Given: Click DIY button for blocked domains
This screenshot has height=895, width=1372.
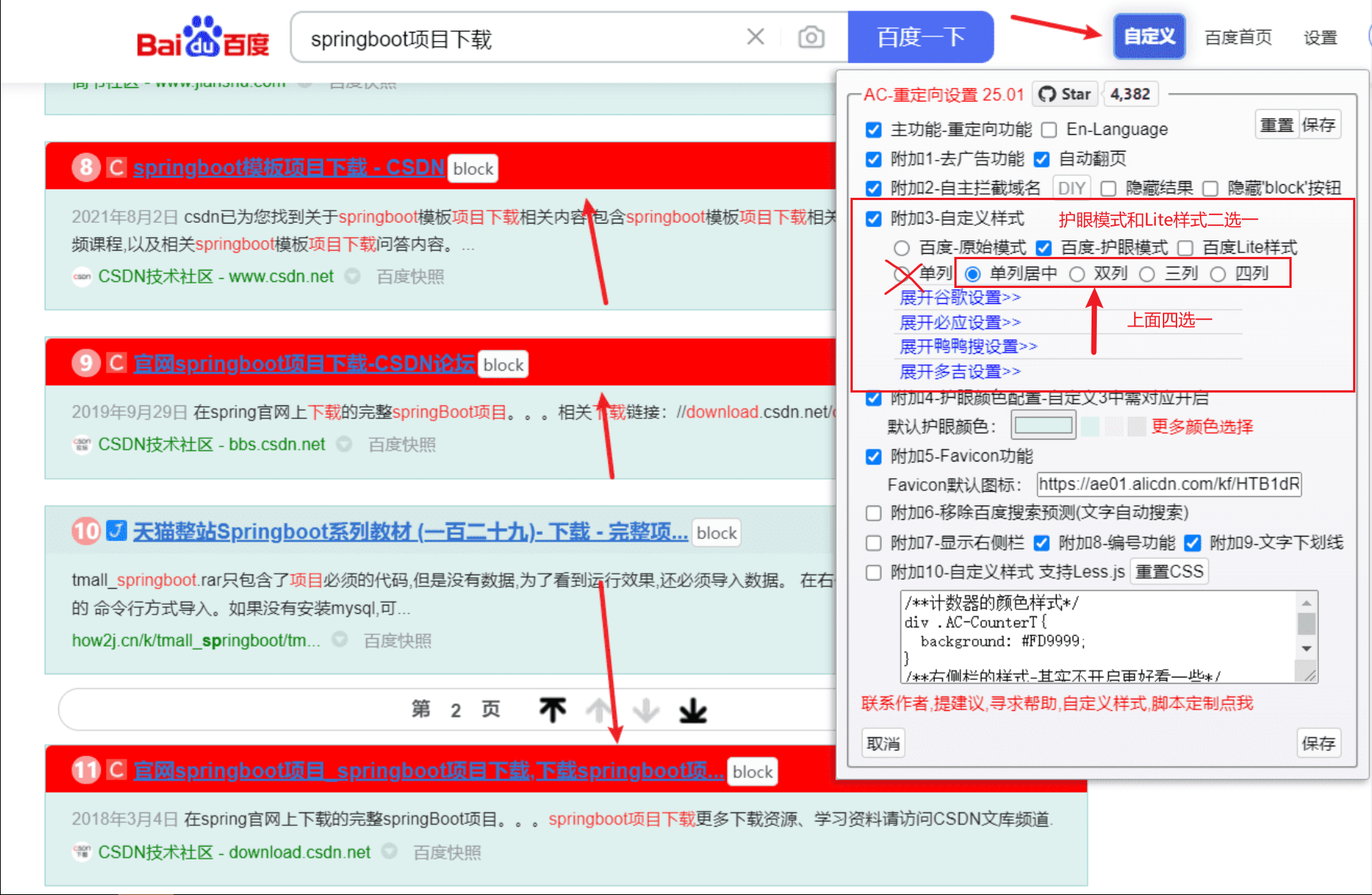Looking at the screenshot, I should point(1071,188).
